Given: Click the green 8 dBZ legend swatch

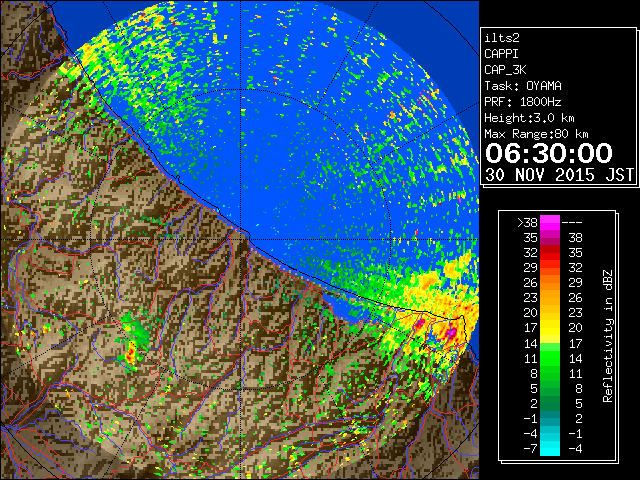Looking at the screenshot, I should [550, 373].
